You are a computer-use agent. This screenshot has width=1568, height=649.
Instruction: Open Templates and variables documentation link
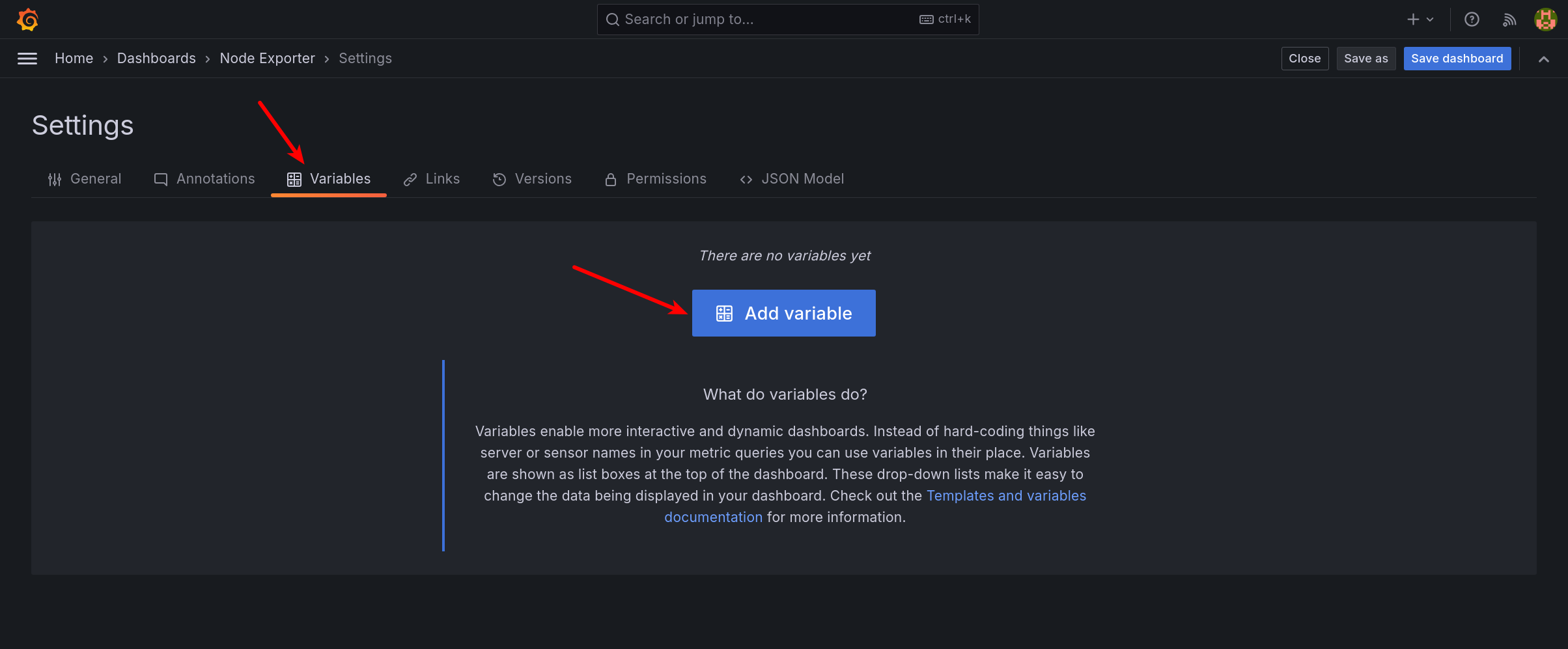1006,496
